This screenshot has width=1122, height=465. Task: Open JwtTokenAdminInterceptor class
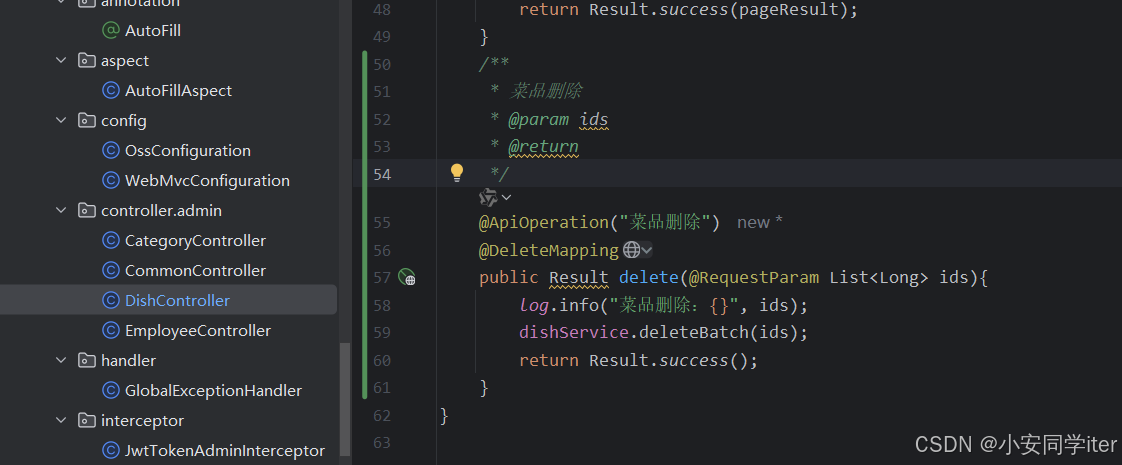225,451
